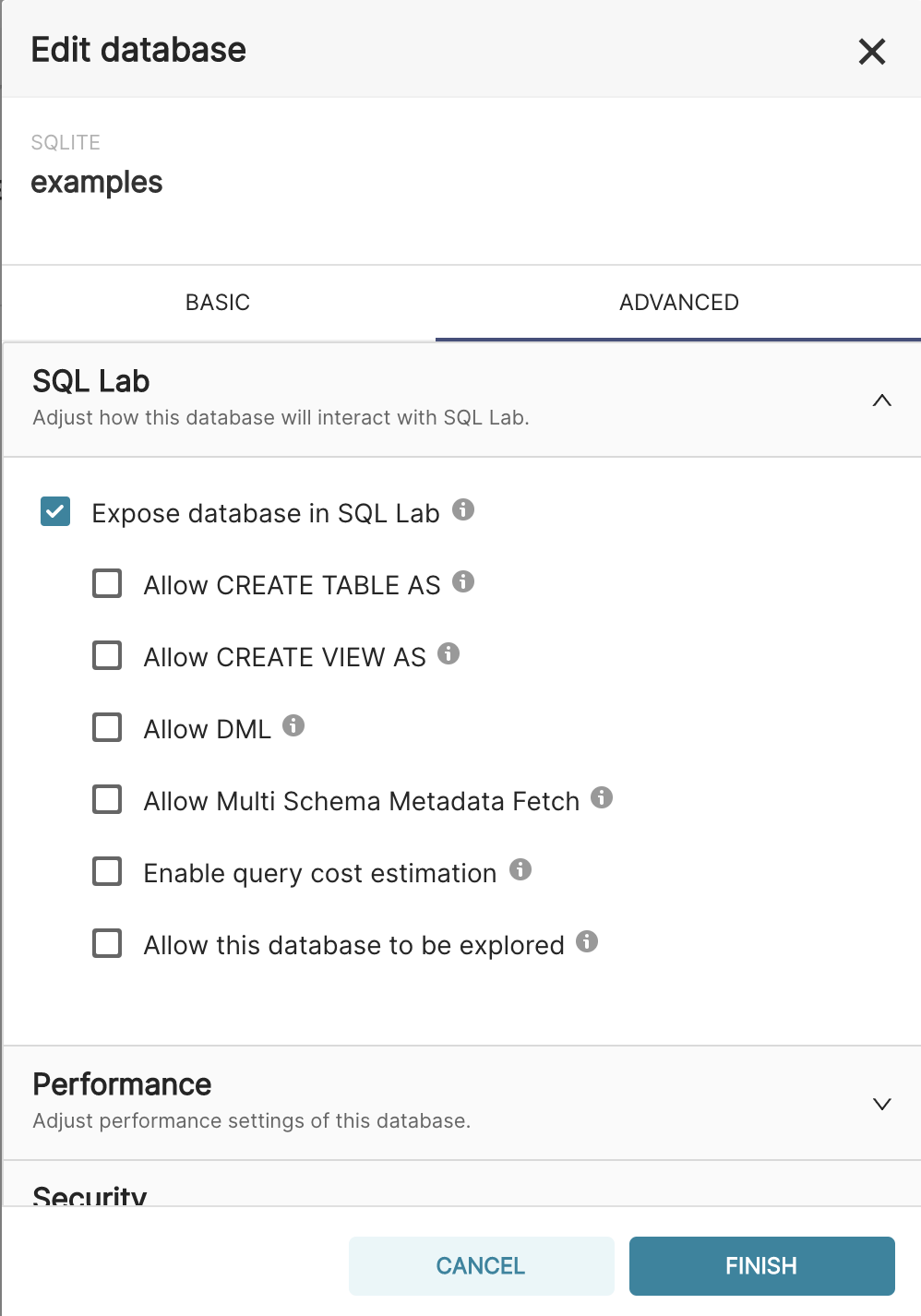This screenshot has height=1316, width=921.
Task: Click info icon beside Expose database in SQL Lab
Action: (463, 509)
